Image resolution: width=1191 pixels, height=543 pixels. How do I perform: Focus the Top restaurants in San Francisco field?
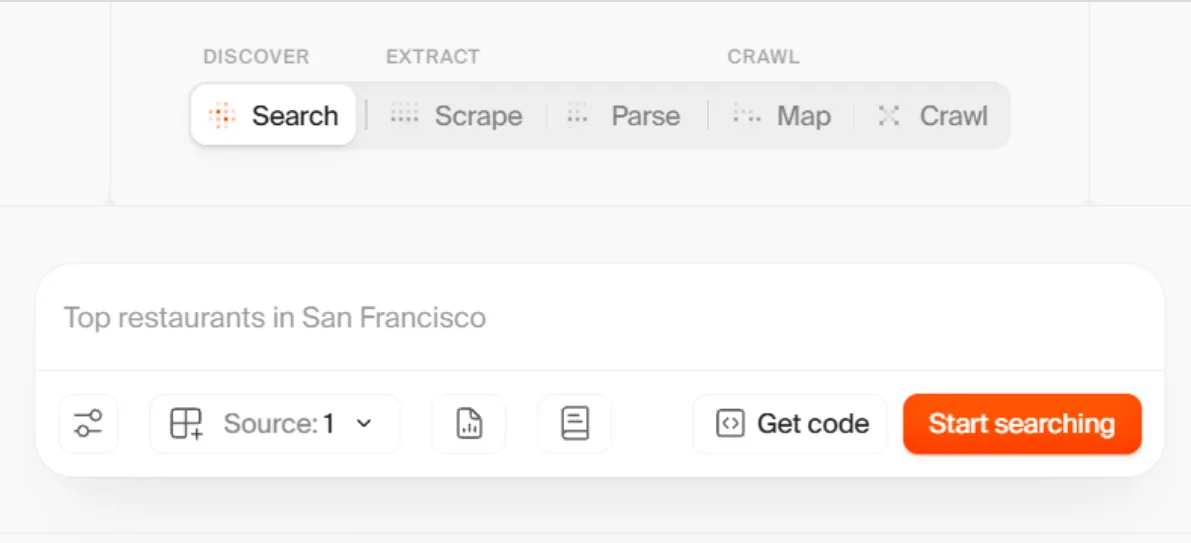tap(600, 317)
